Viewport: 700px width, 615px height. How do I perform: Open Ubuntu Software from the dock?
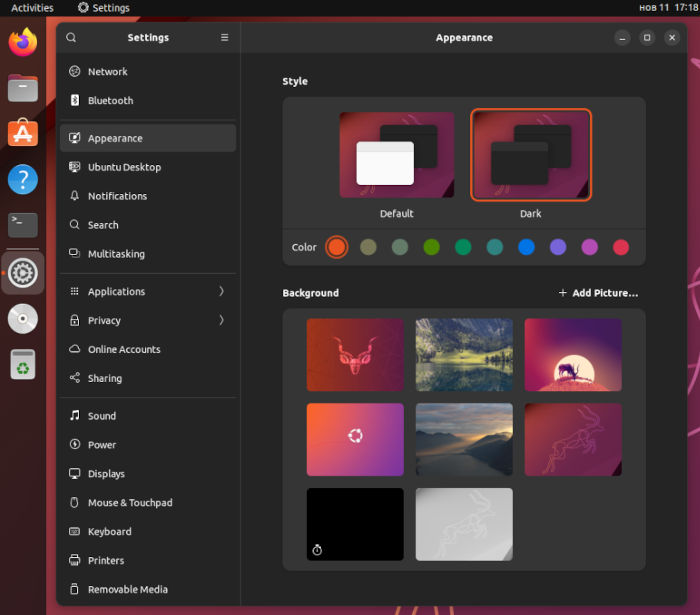coord(23,133)
